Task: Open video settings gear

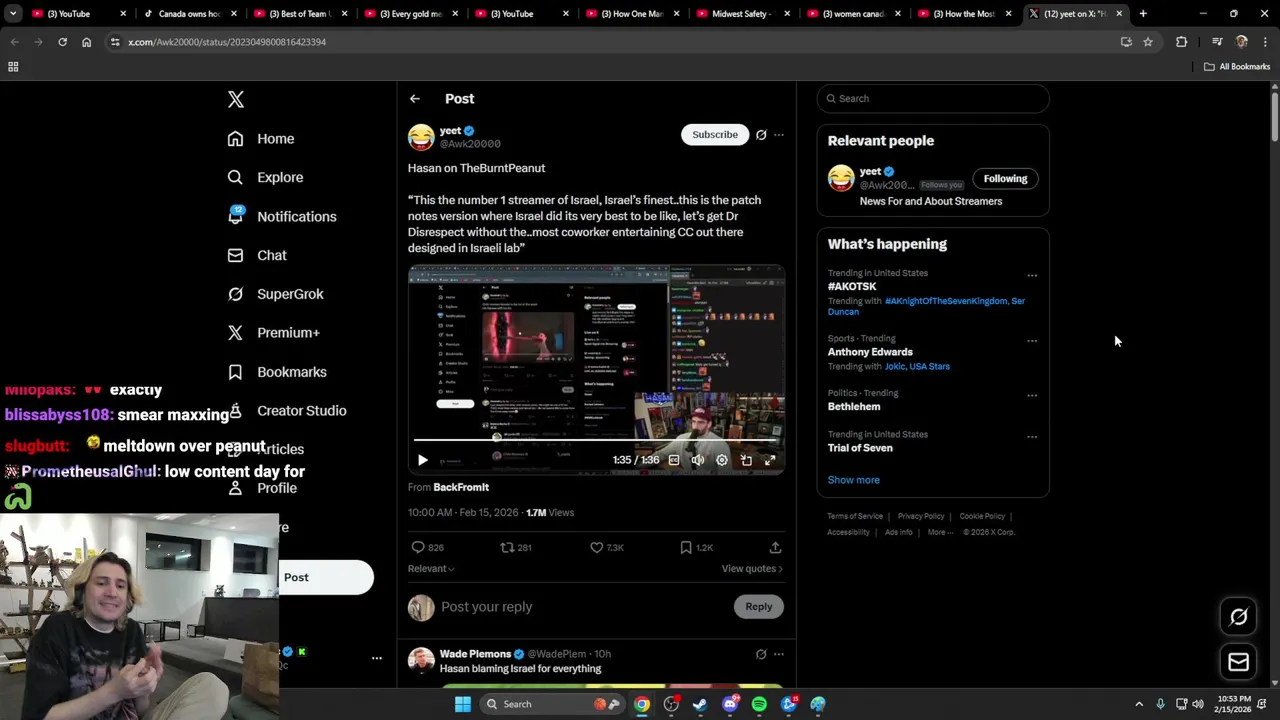Action: (722, 460)
